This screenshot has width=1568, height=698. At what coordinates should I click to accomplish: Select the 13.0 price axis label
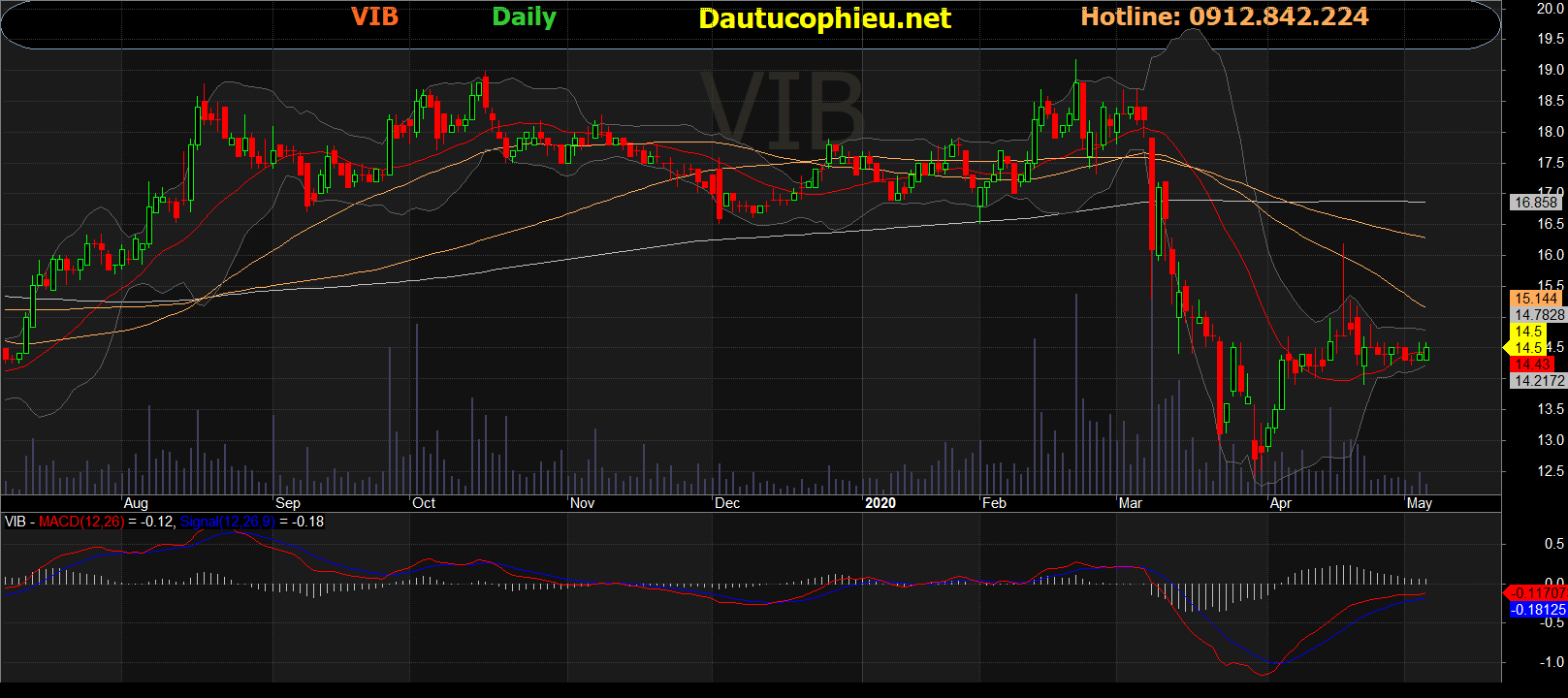click(x=1550, y=440)
